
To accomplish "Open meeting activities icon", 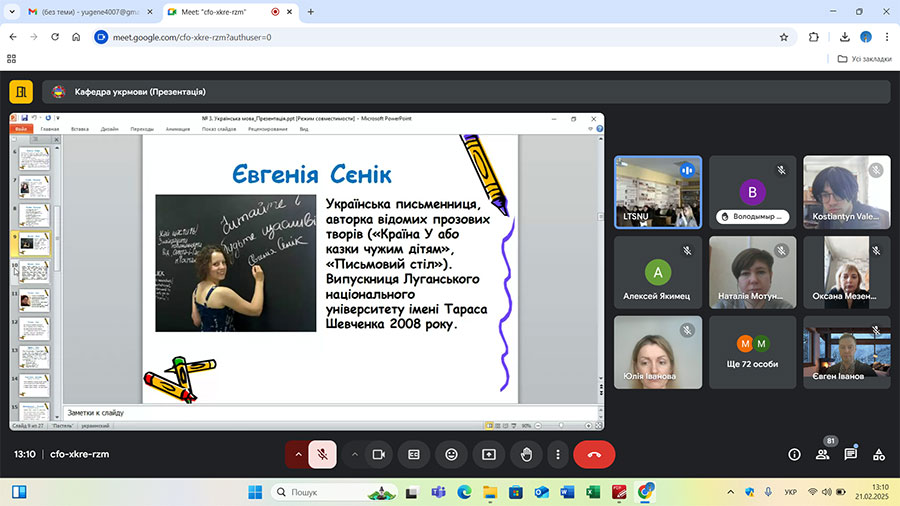I will click(878, 454).
